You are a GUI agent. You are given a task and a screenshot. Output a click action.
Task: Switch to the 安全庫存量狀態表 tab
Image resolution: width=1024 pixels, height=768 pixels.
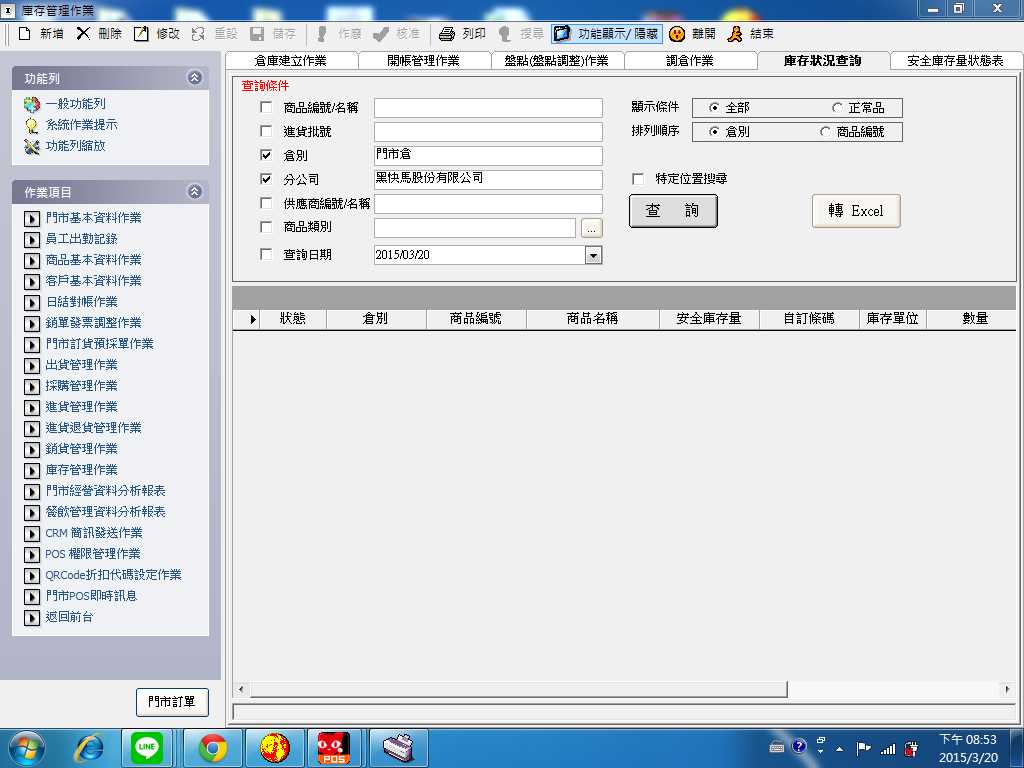(955, 61)
